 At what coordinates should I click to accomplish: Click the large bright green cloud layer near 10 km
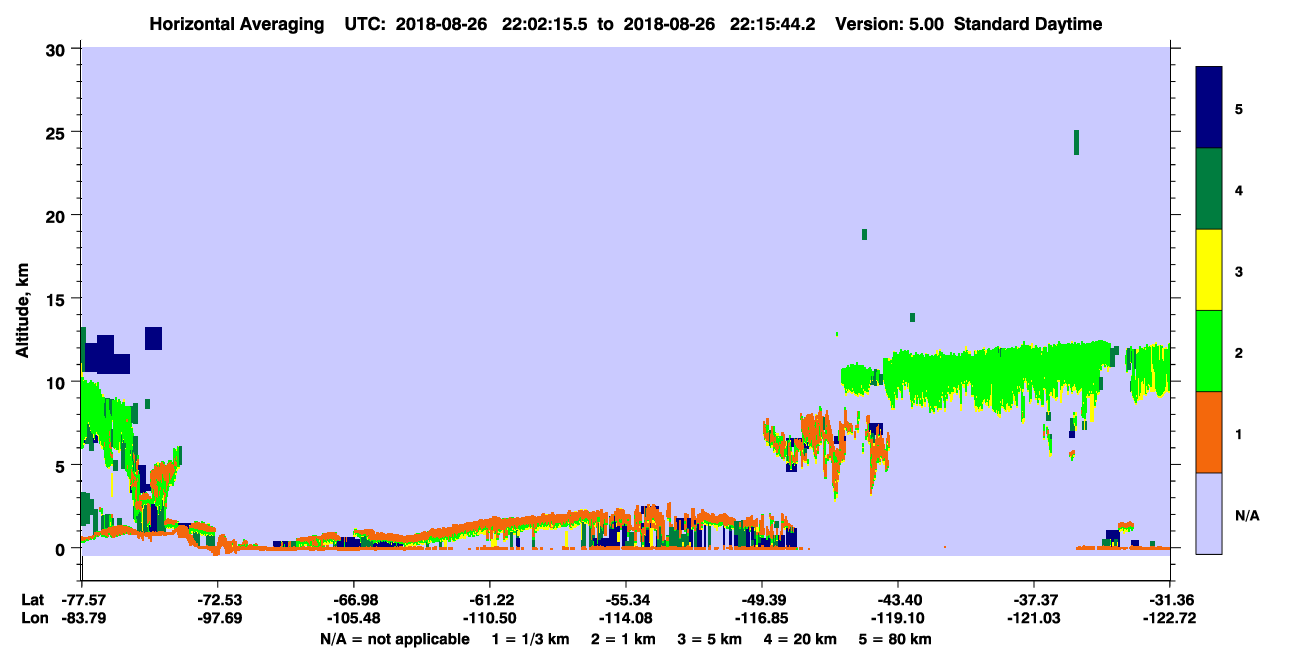[1000, 375]
